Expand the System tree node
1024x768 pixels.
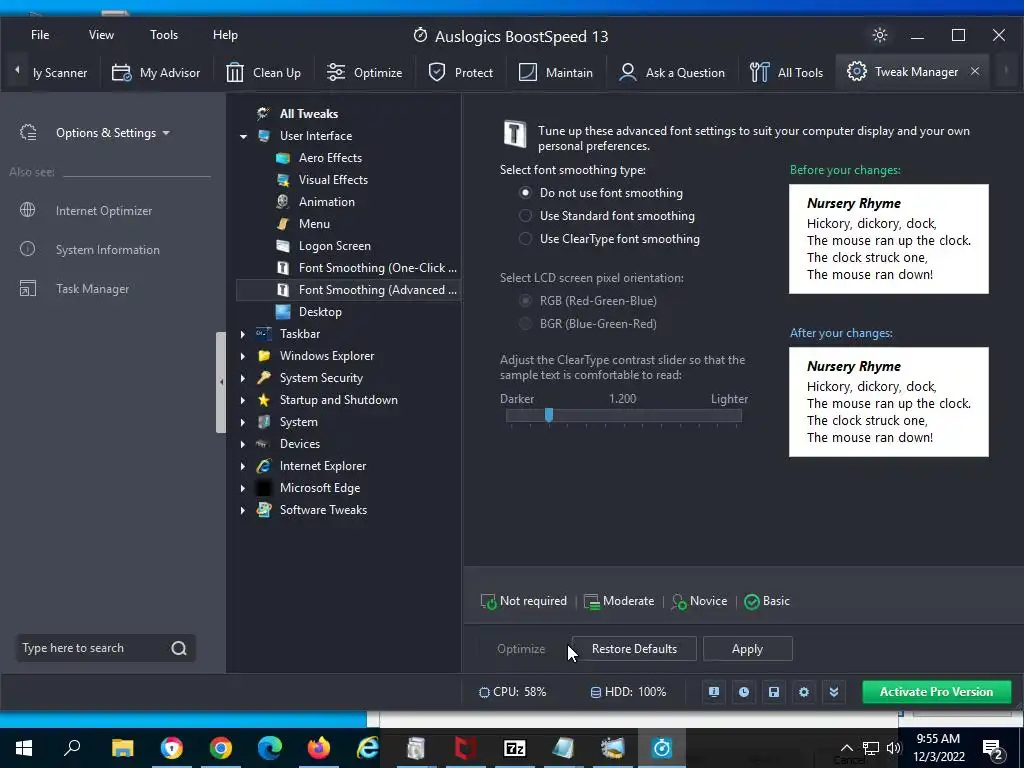coord(243,423)
